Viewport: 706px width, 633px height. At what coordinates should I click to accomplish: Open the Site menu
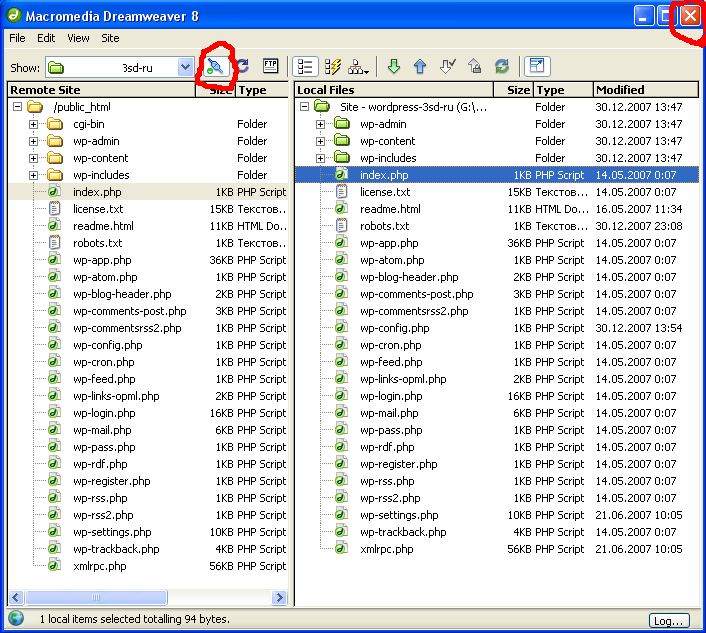110,38
